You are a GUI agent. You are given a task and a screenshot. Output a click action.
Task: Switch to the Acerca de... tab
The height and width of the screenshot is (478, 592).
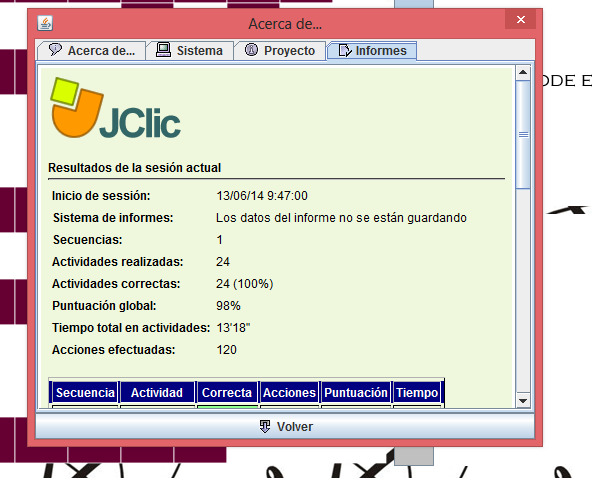91,51
